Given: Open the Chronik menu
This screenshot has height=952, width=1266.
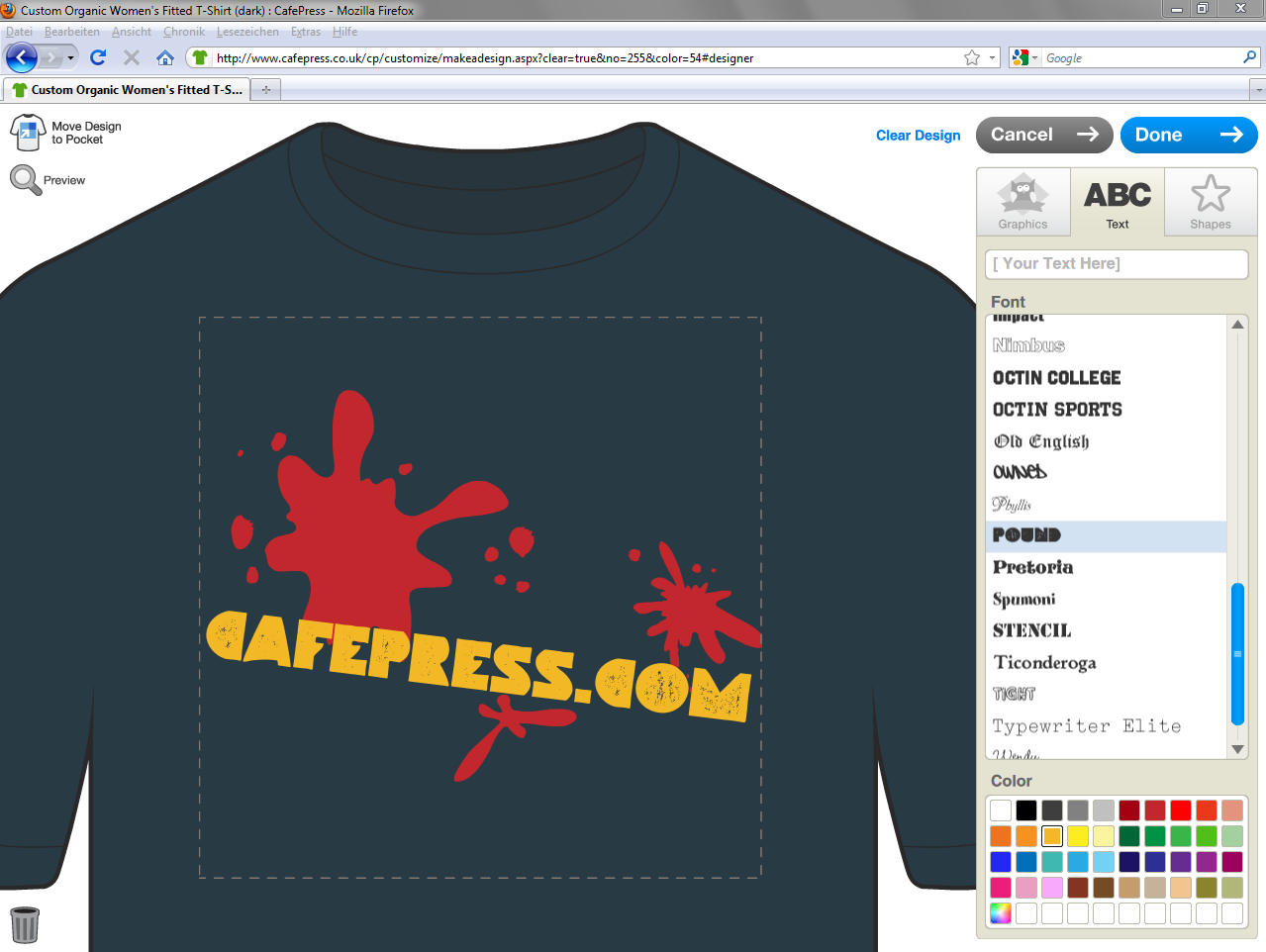Looking at the screenshot, I should pos(184,32).
